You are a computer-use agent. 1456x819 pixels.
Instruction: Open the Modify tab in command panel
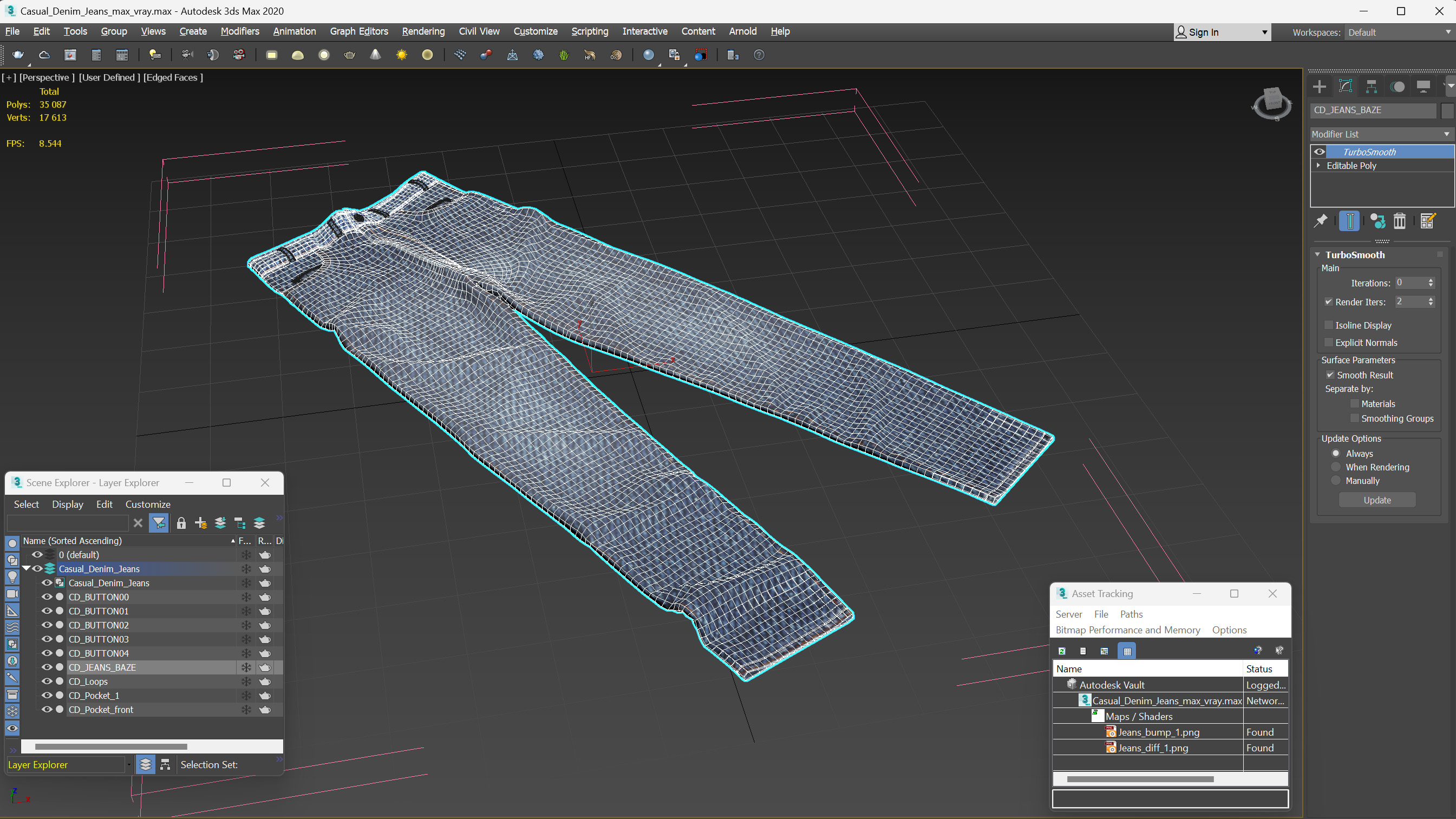(1346, 87)
